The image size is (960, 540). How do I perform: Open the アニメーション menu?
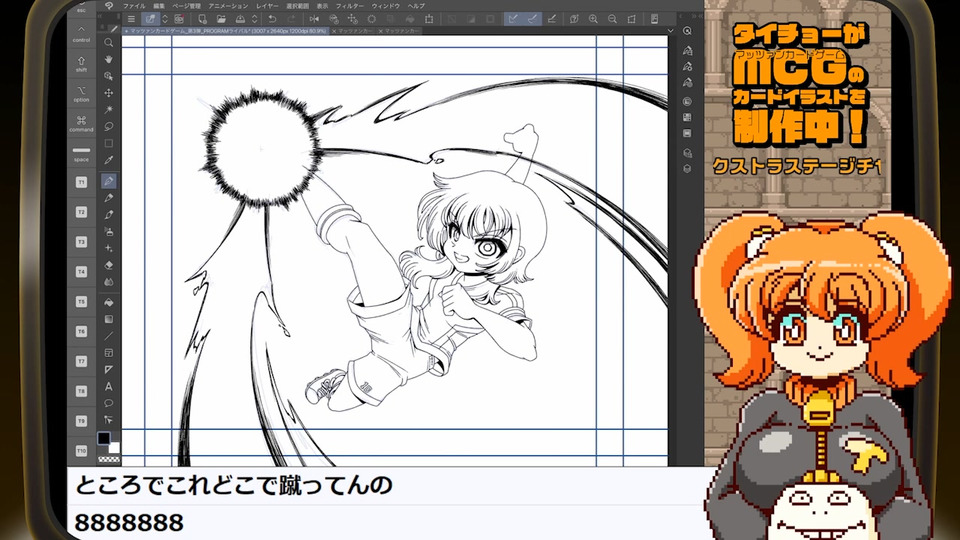(228, 6)
